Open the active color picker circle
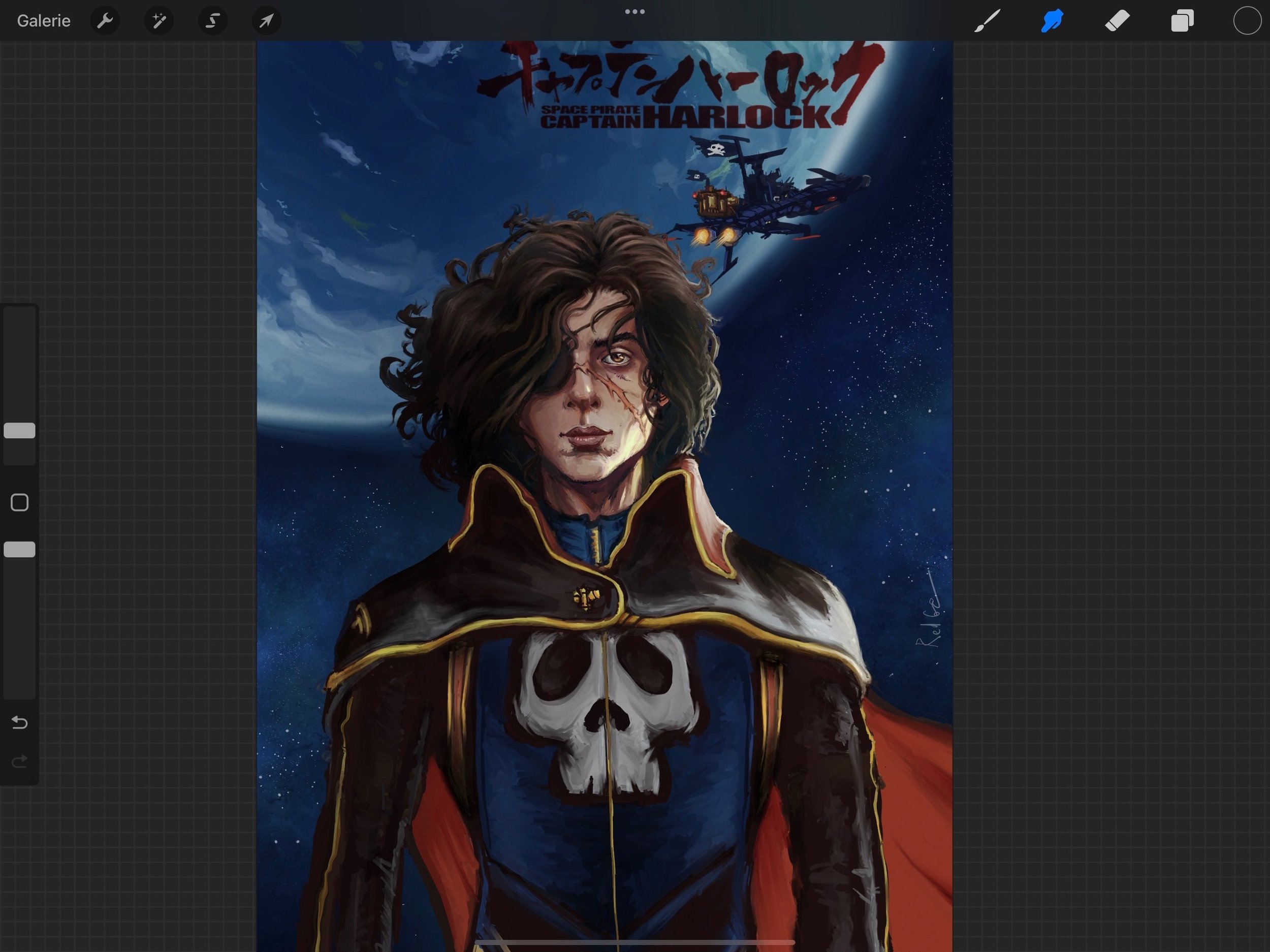Screen dimensions: 1270x952 click(1247, 21)
